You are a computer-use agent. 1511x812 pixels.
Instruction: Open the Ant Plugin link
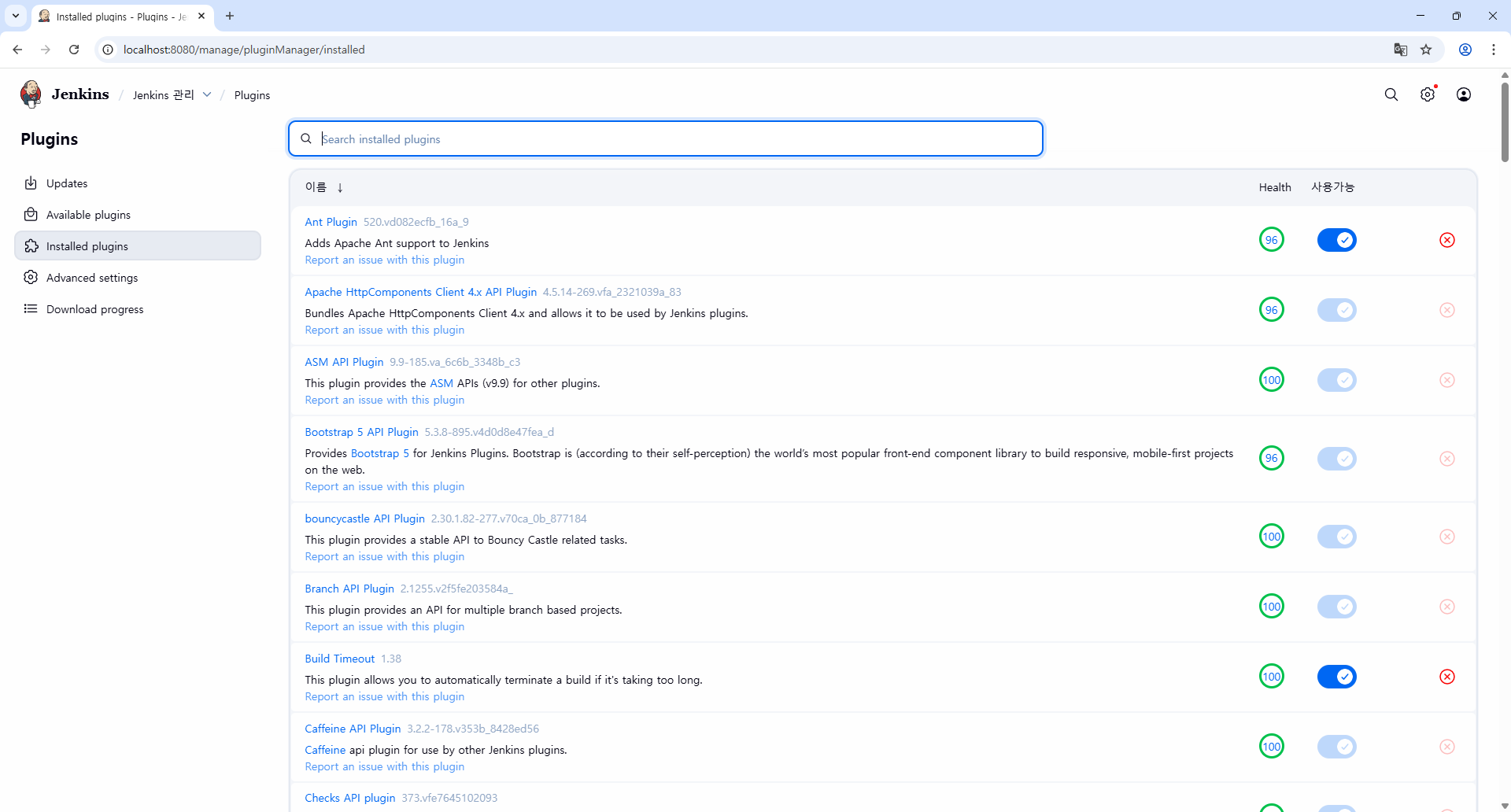(331, 222)
